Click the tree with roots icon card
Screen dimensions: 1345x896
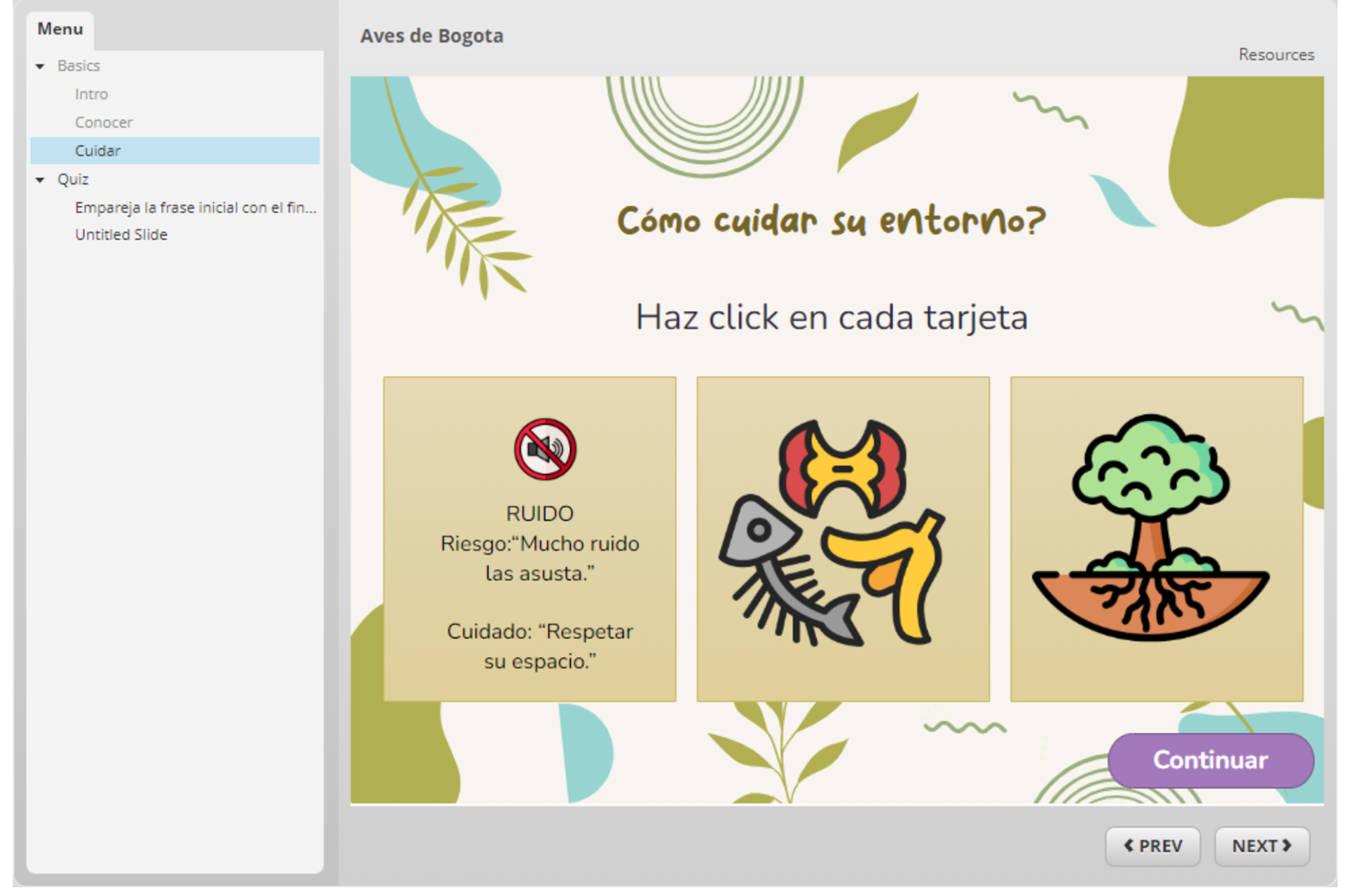tap(1156, 538)
